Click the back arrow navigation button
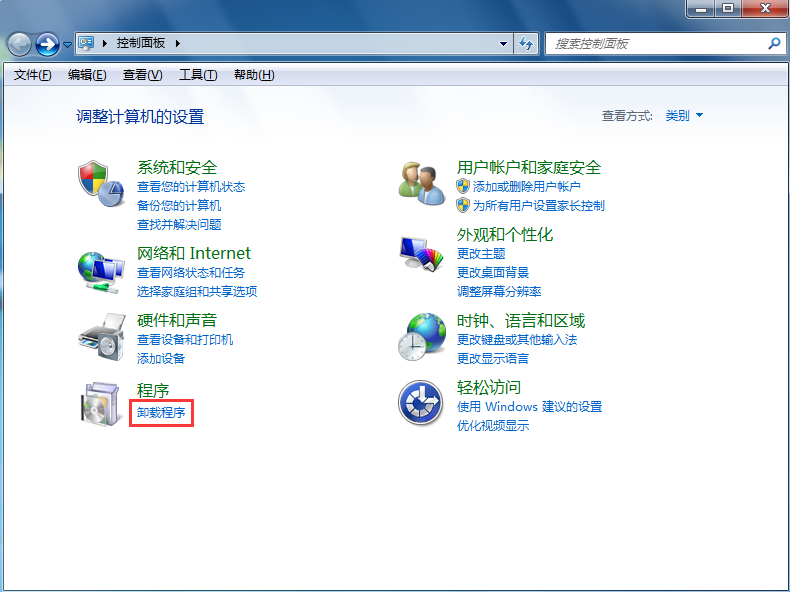 click(x=20, y=44)
